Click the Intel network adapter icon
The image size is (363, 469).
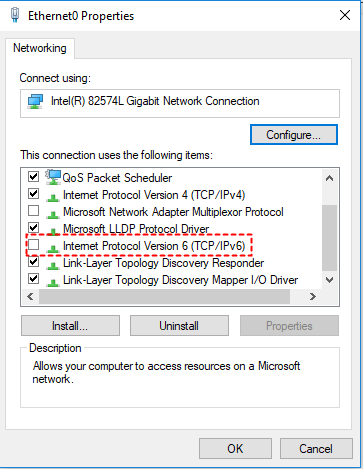coord(35,102)
